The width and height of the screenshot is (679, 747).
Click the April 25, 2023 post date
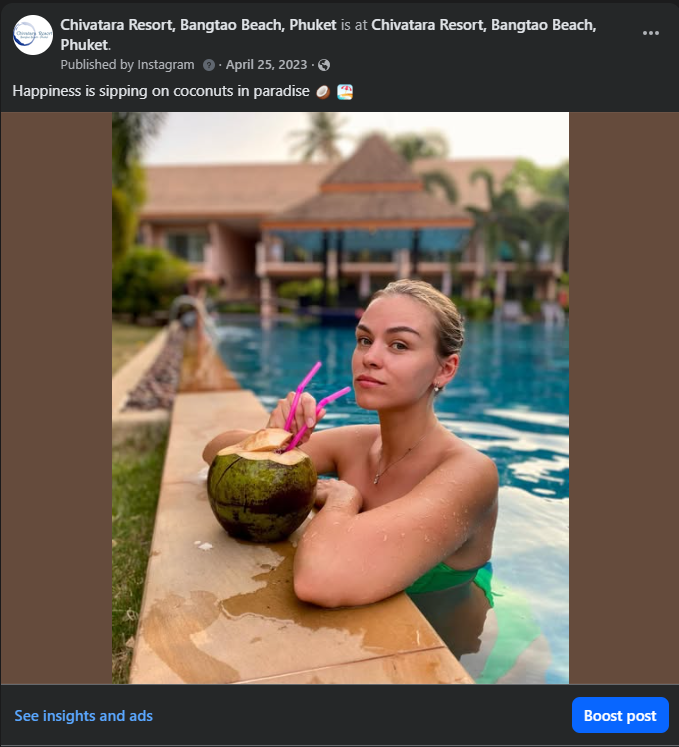tap(267, 65)
